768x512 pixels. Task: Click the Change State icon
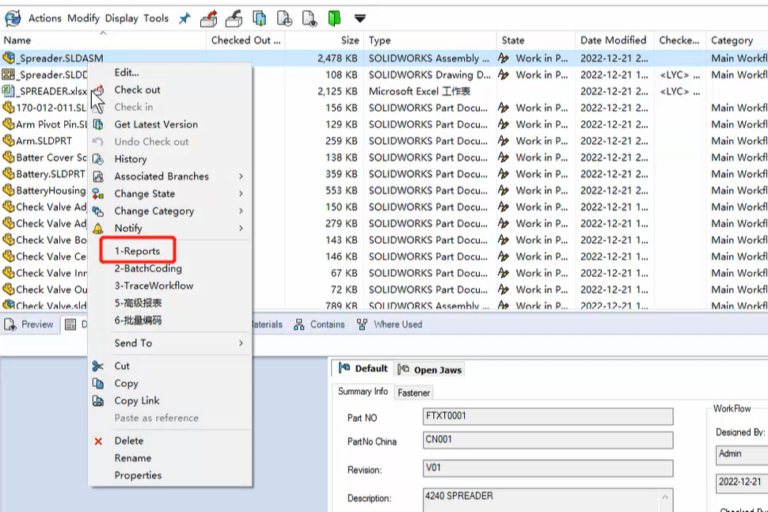98,194
